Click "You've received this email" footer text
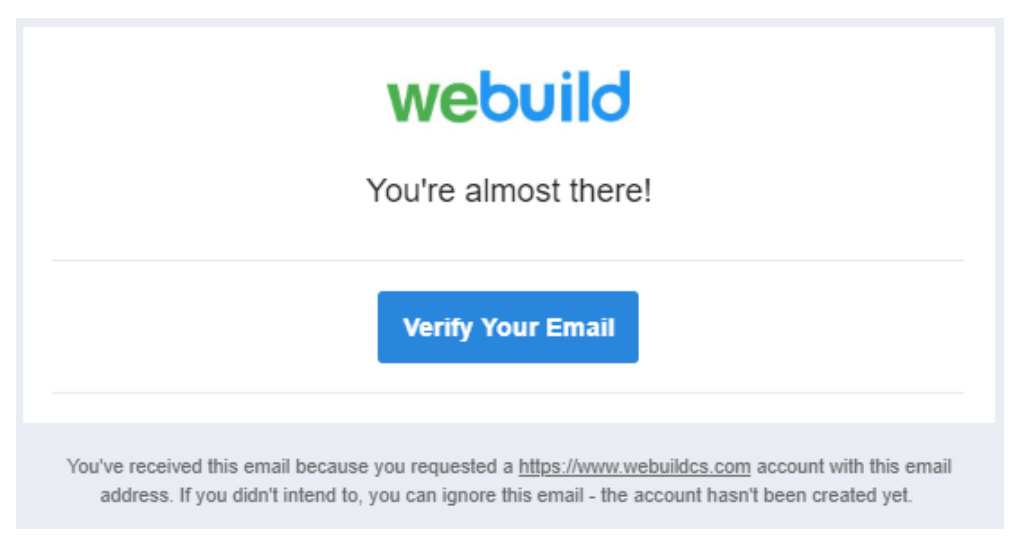 click(x=178, y=467)
